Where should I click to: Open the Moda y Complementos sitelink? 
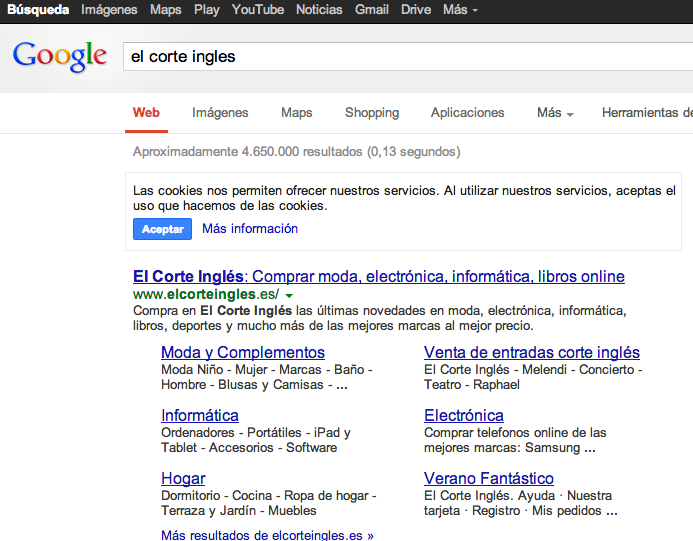[x=243, y=353]
